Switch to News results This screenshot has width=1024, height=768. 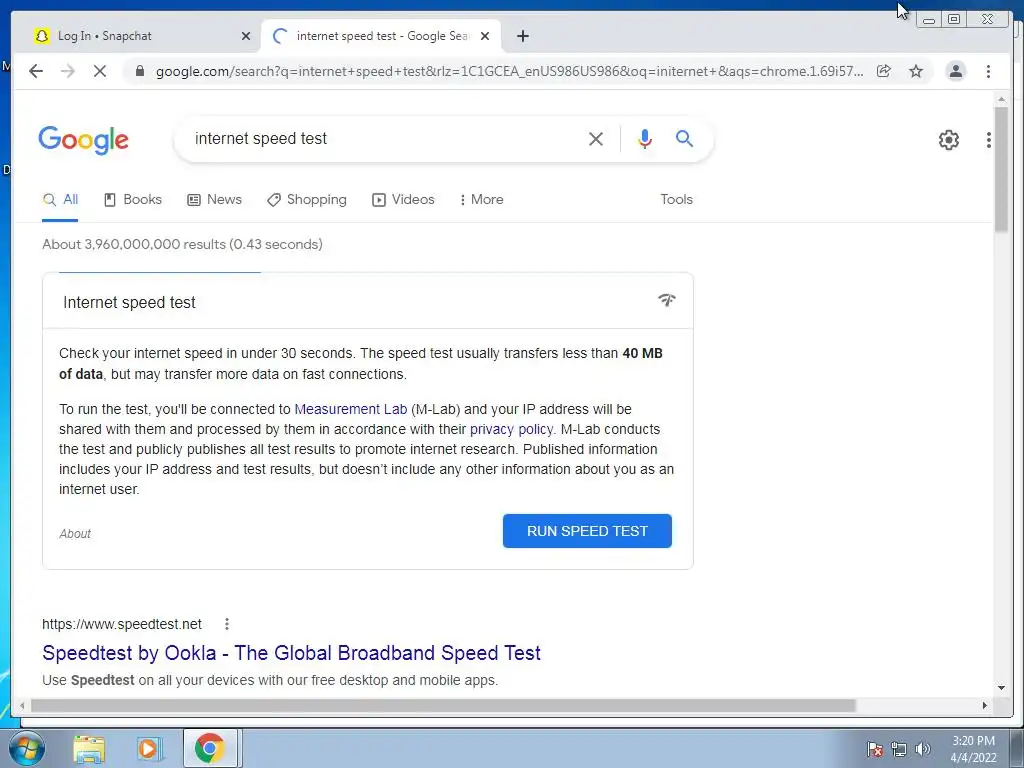[x=214, y=200]
